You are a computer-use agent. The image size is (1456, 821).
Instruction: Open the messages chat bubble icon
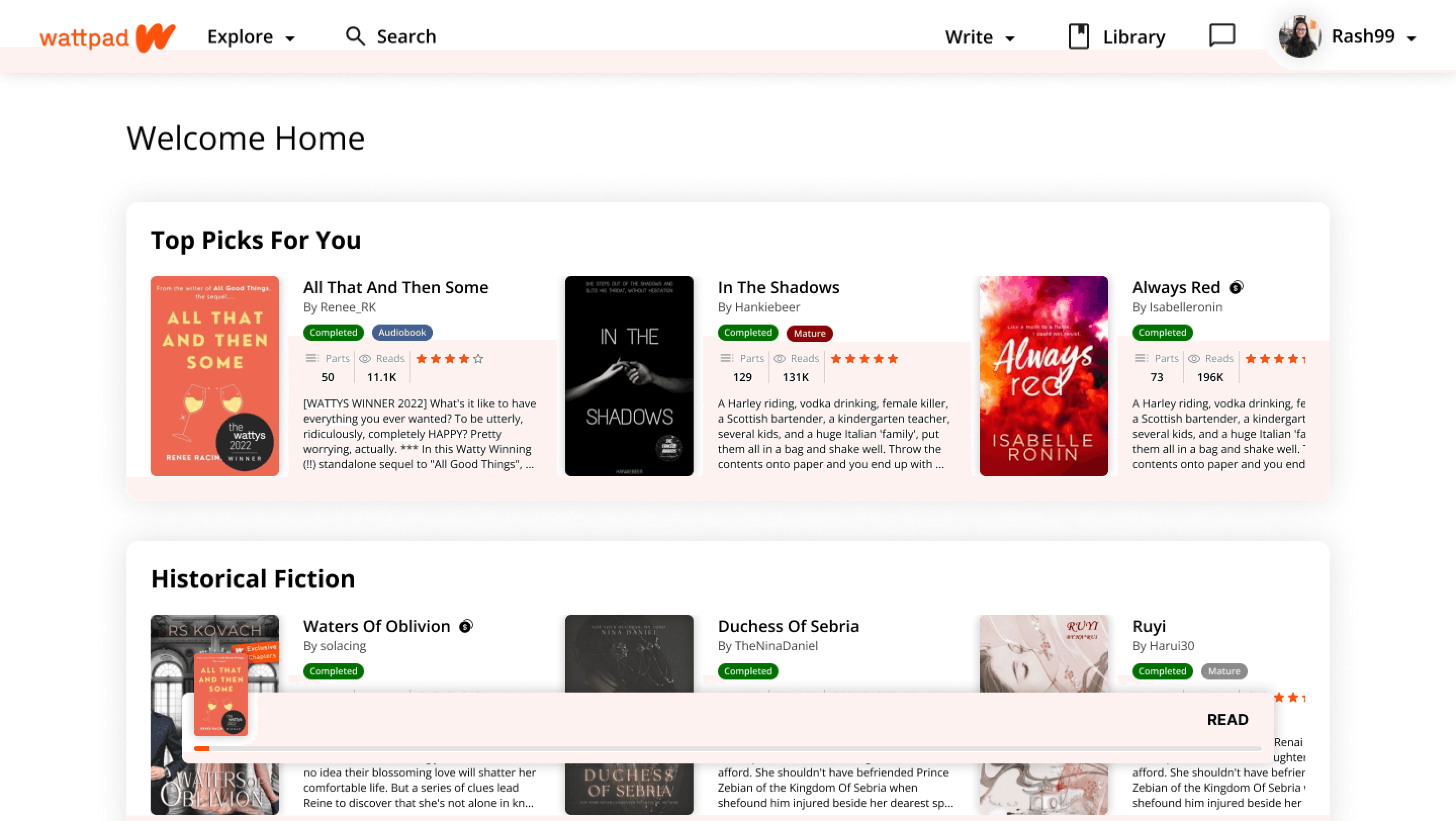click(1222, 35)
